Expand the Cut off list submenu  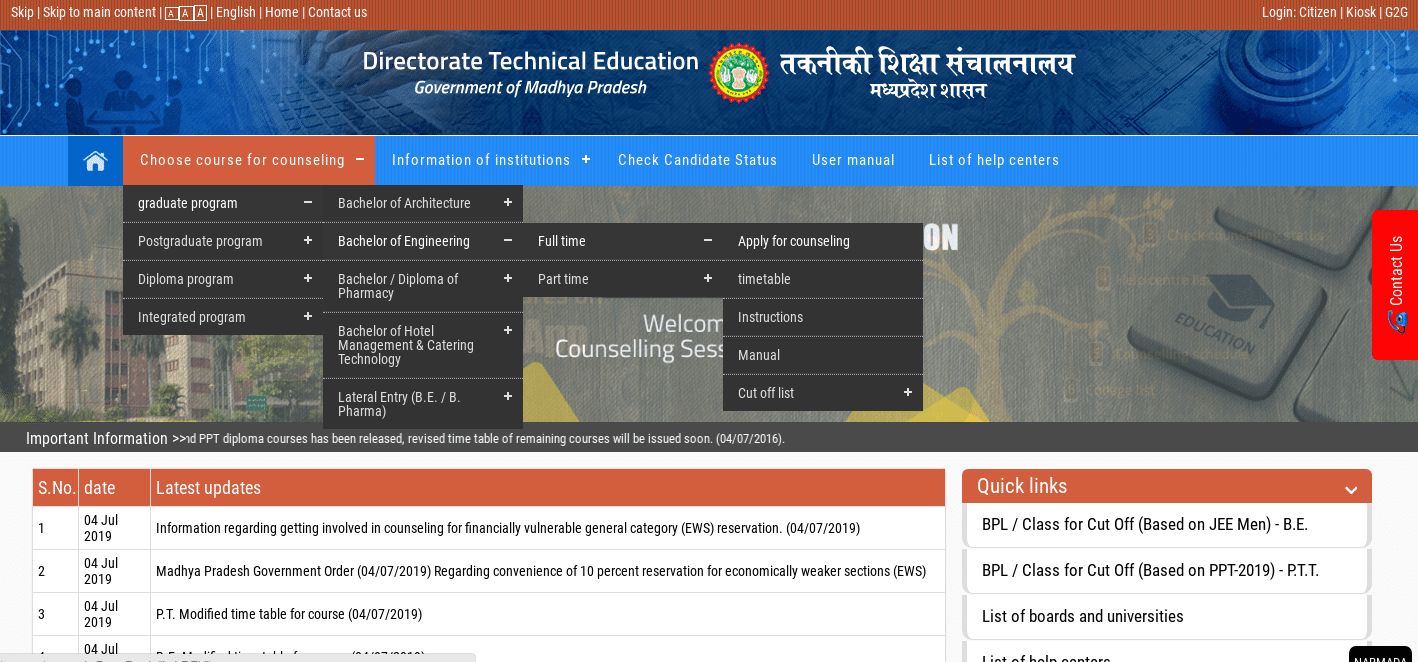907,392
